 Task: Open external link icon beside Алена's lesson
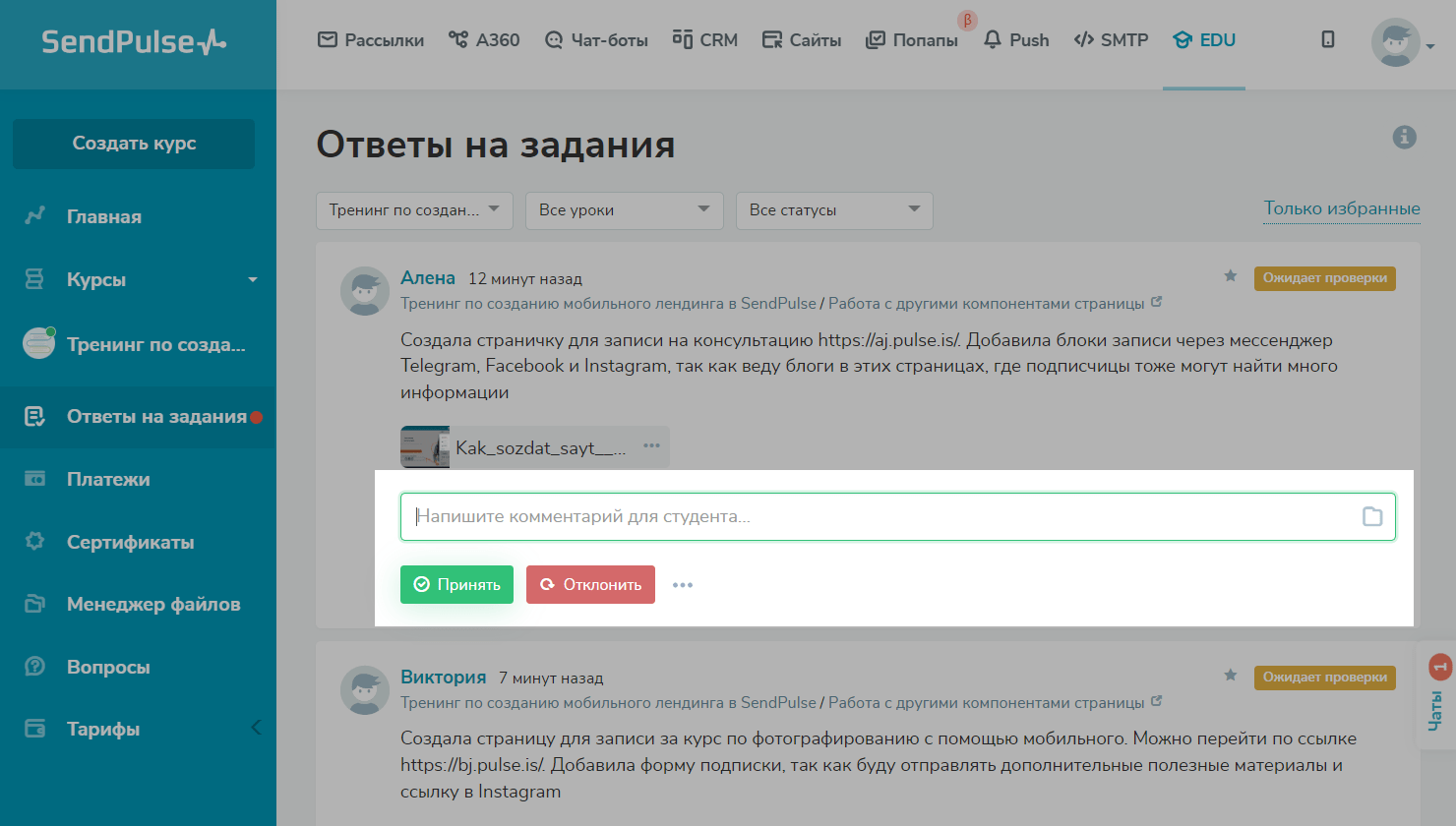pyautogui.click(x=1157, y=303)
